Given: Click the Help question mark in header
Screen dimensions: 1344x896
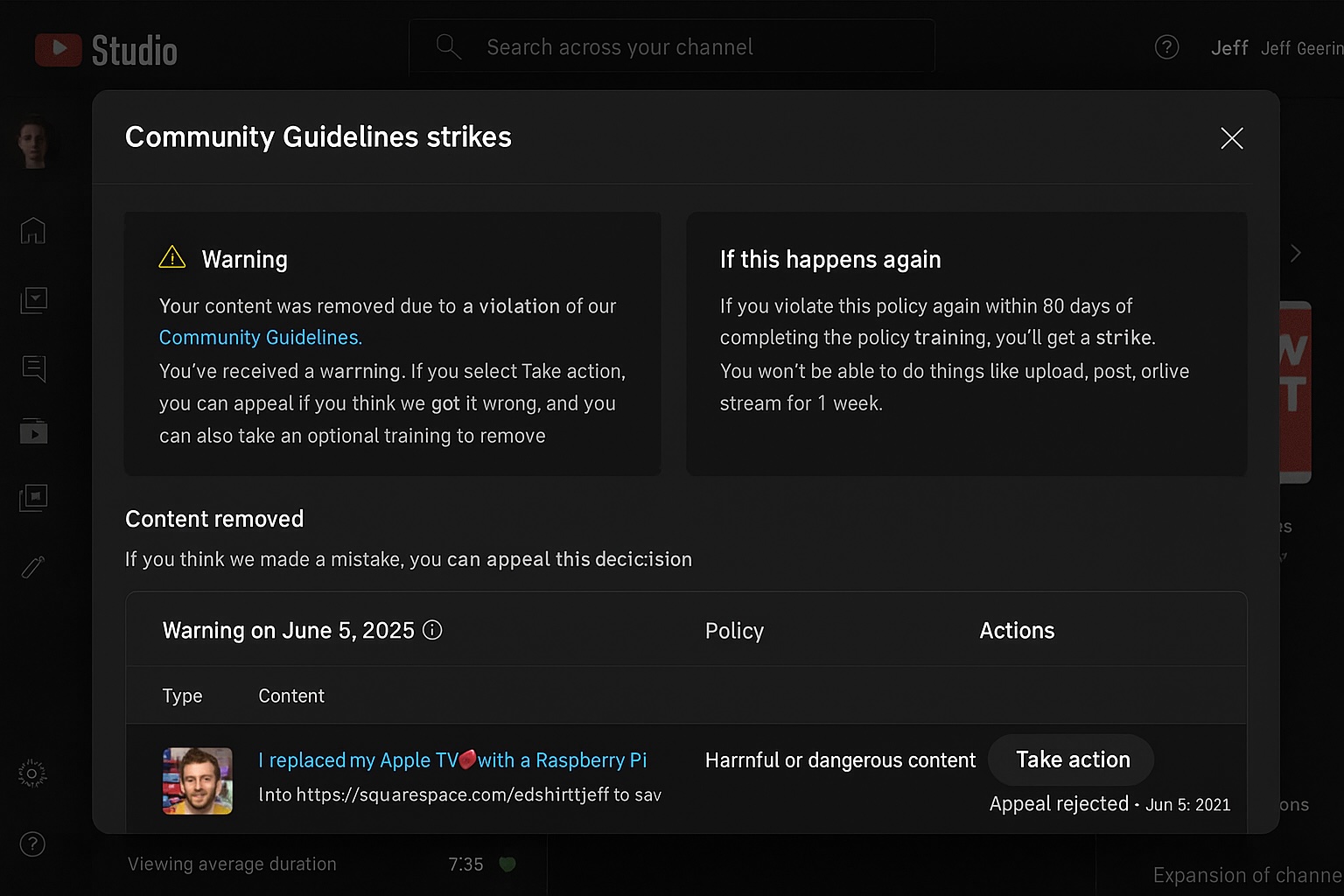Looking at the screenshot, I should point(1166,47).
